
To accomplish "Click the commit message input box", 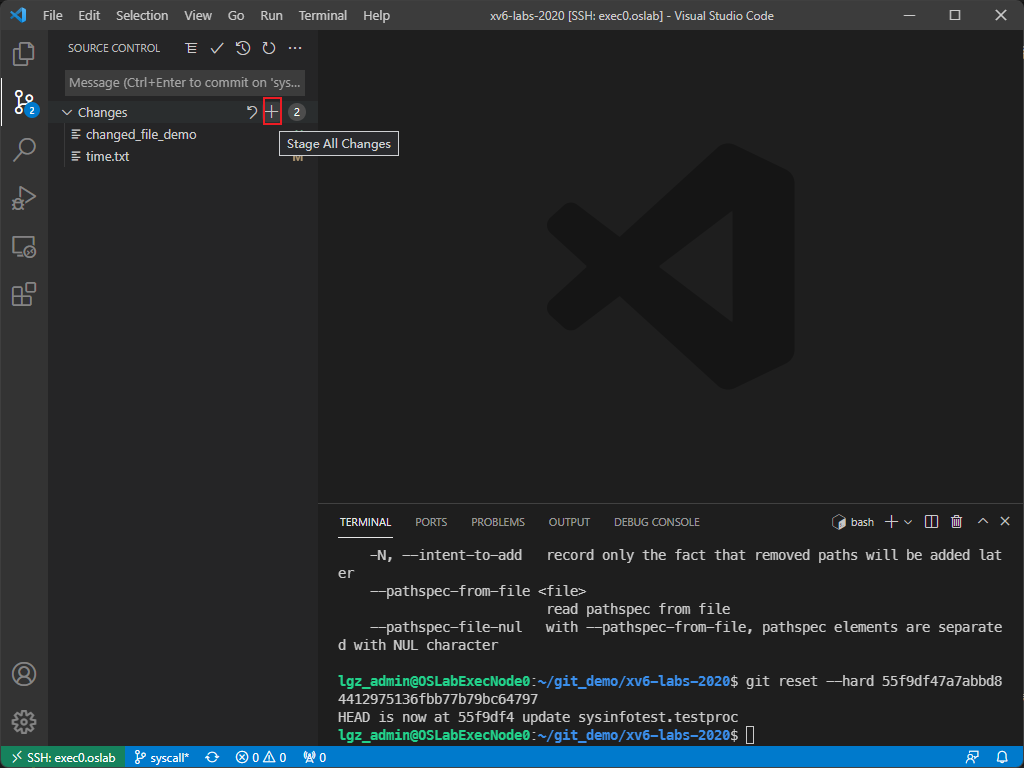I will pos(185,82).
